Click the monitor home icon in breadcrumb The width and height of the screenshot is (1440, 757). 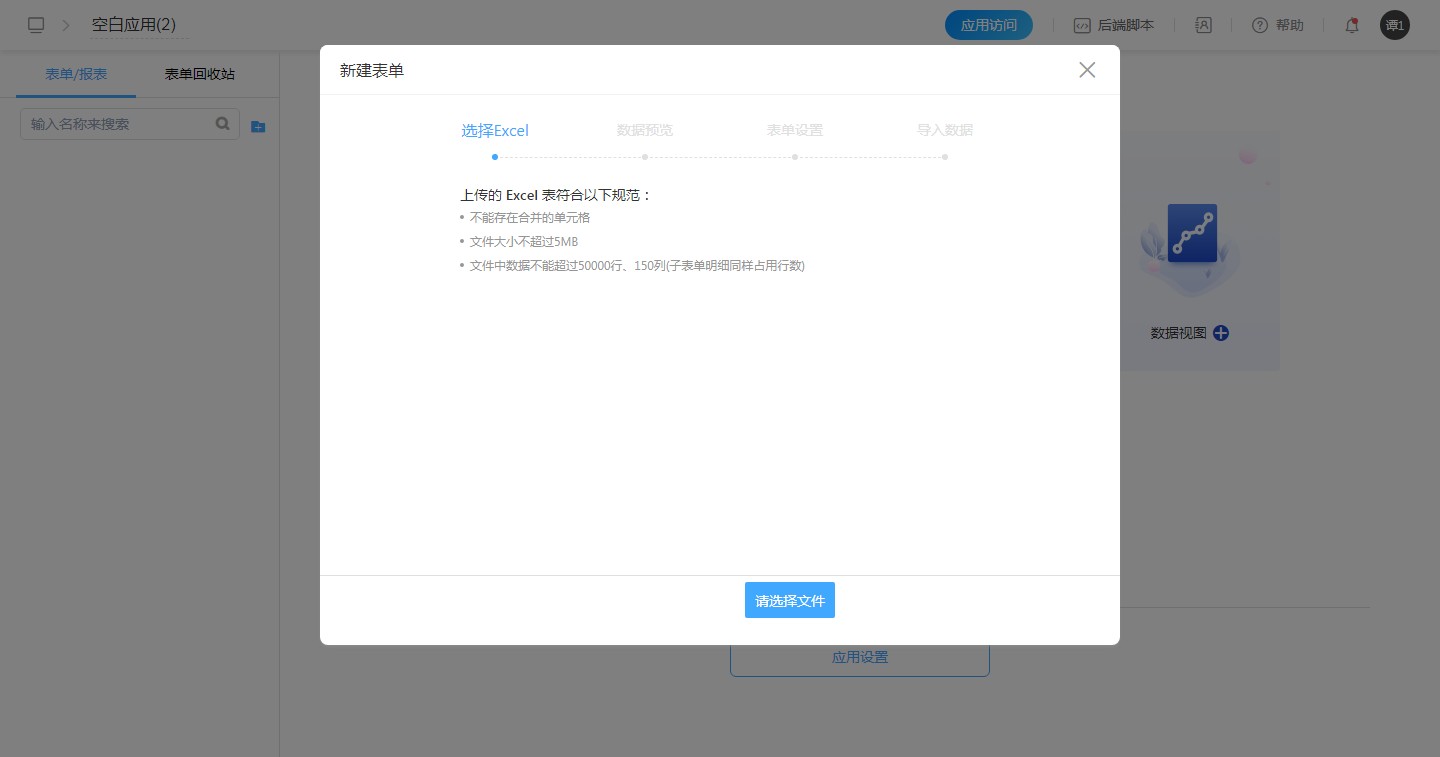coord(36,25)
